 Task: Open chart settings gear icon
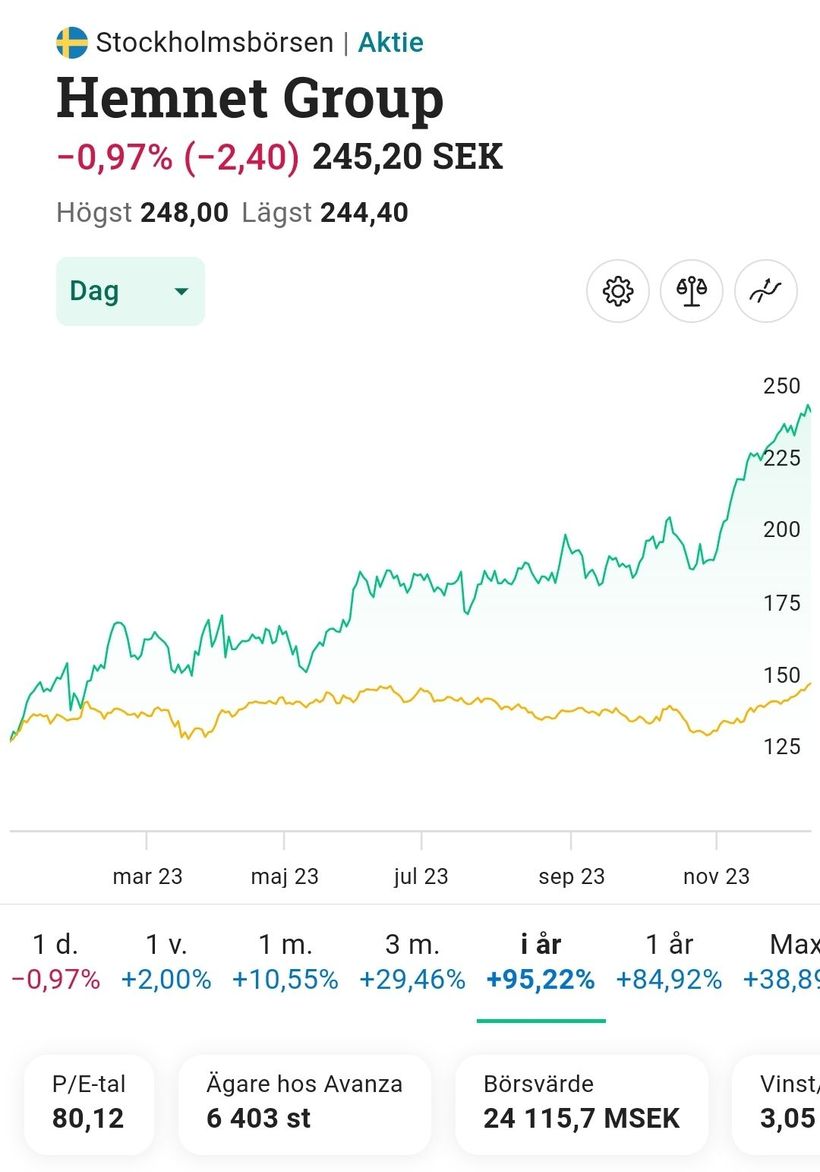point(617,292)
